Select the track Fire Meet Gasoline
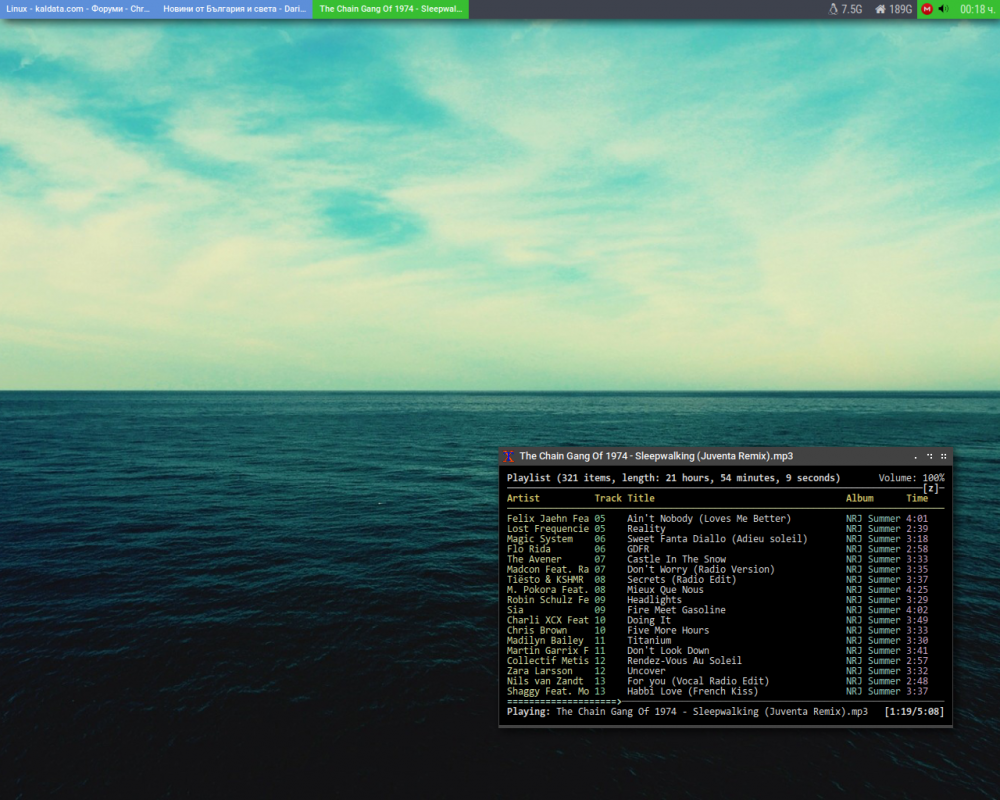1000x800 pixels. click(x=676, y=611)
